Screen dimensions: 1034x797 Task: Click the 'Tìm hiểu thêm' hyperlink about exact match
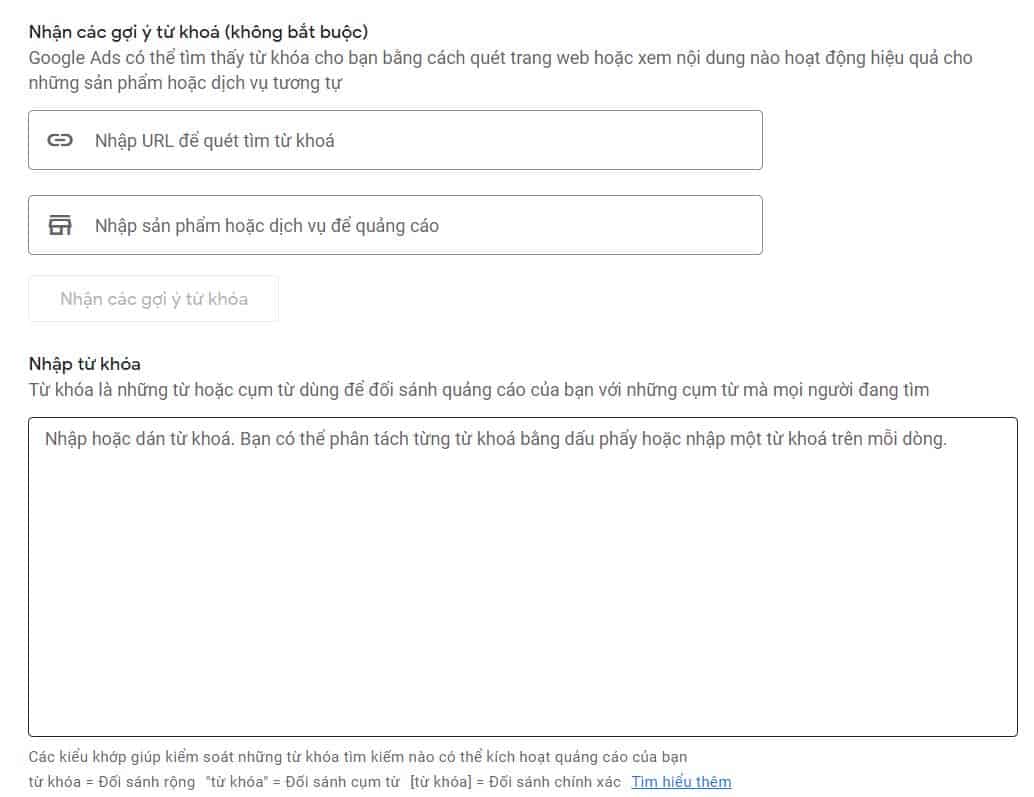pyautogui.click(x=680, y=781)
